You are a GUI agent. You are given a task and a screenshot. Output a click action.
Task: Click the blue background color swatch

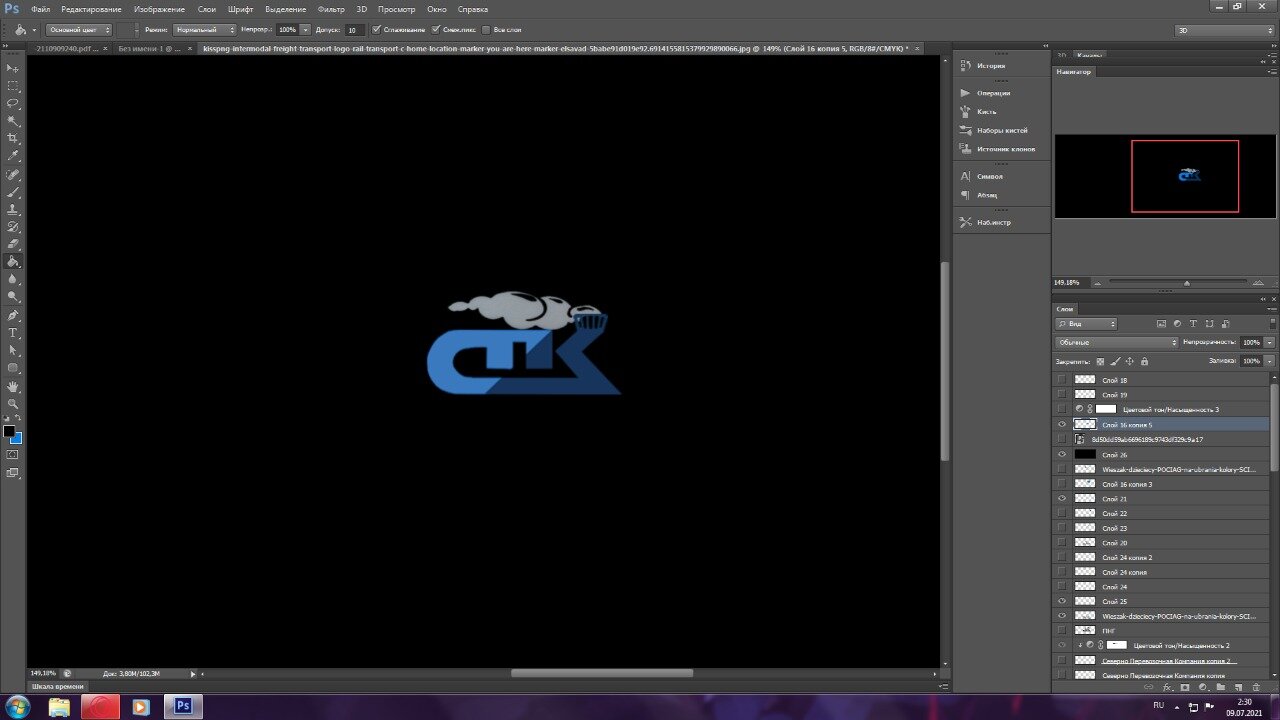coord(17,438)
